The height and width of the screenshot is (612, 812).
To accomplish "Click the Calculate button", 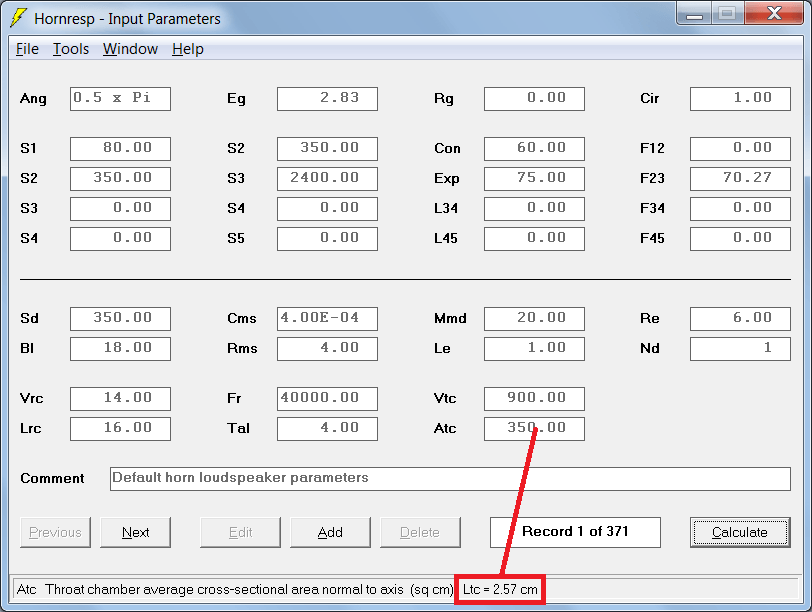I will click(740, 532).
